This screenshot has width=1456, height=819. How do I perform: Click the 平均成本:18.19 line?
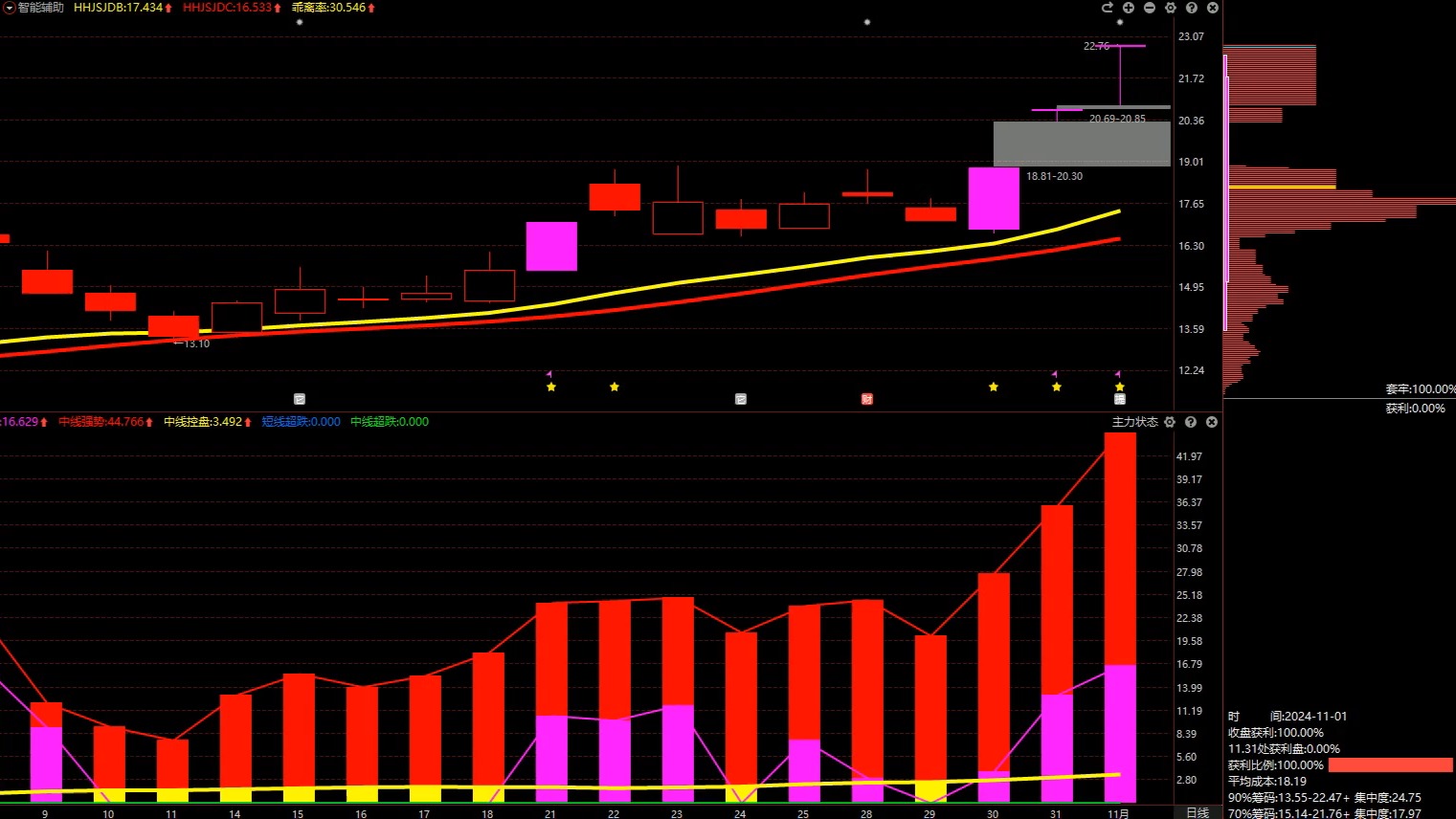[x=1266, y=782]
